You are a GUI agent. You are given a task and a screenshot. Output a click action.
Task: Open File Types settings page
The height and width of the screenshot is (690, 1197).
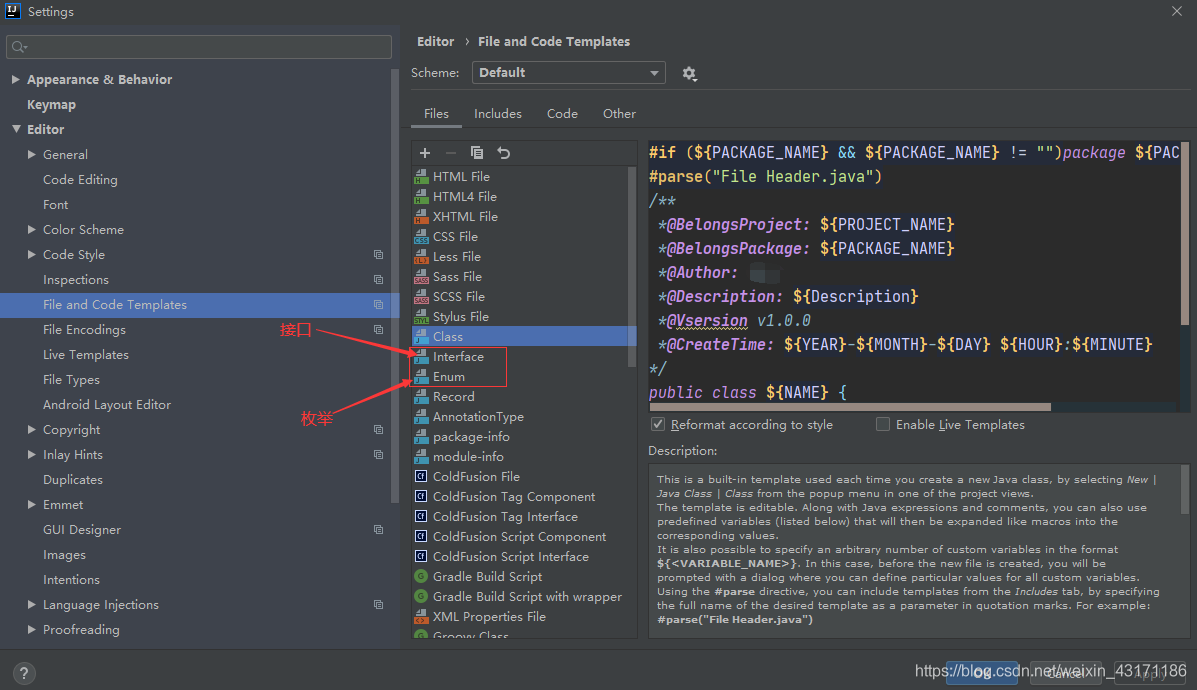point(71,380)
